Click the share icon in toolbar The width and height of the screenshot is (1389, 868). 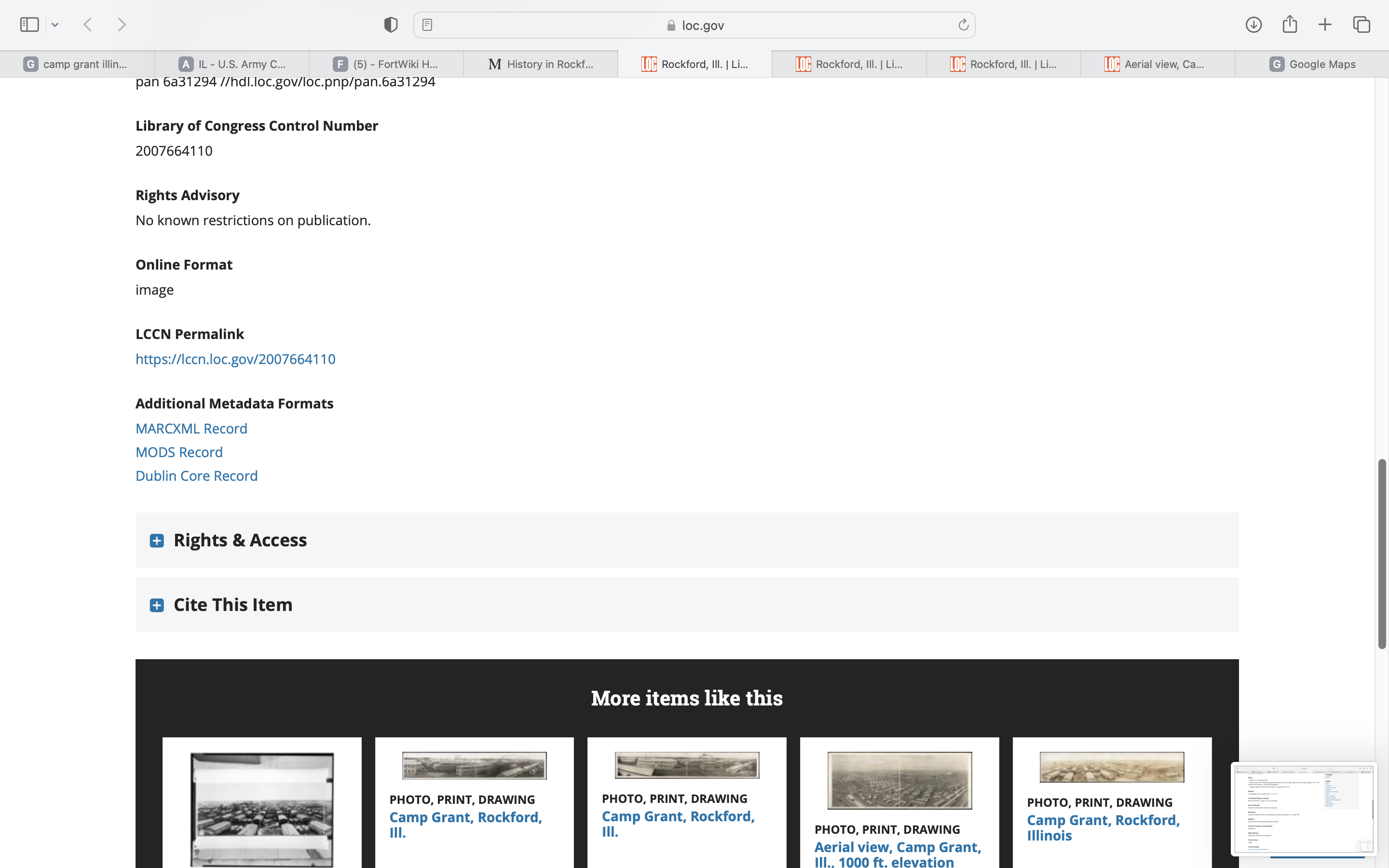[1289, 25]
